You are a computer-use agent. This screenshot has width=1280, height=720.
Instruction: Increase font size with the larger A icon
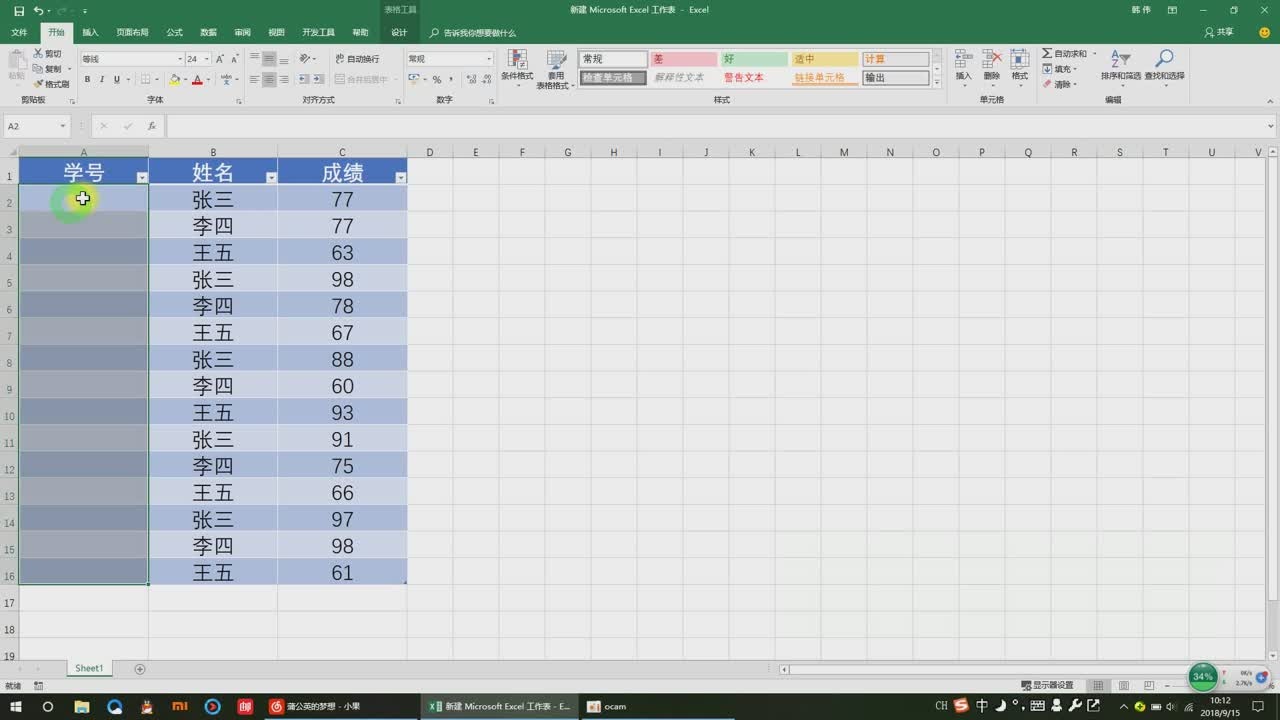[x=221, y=59]
